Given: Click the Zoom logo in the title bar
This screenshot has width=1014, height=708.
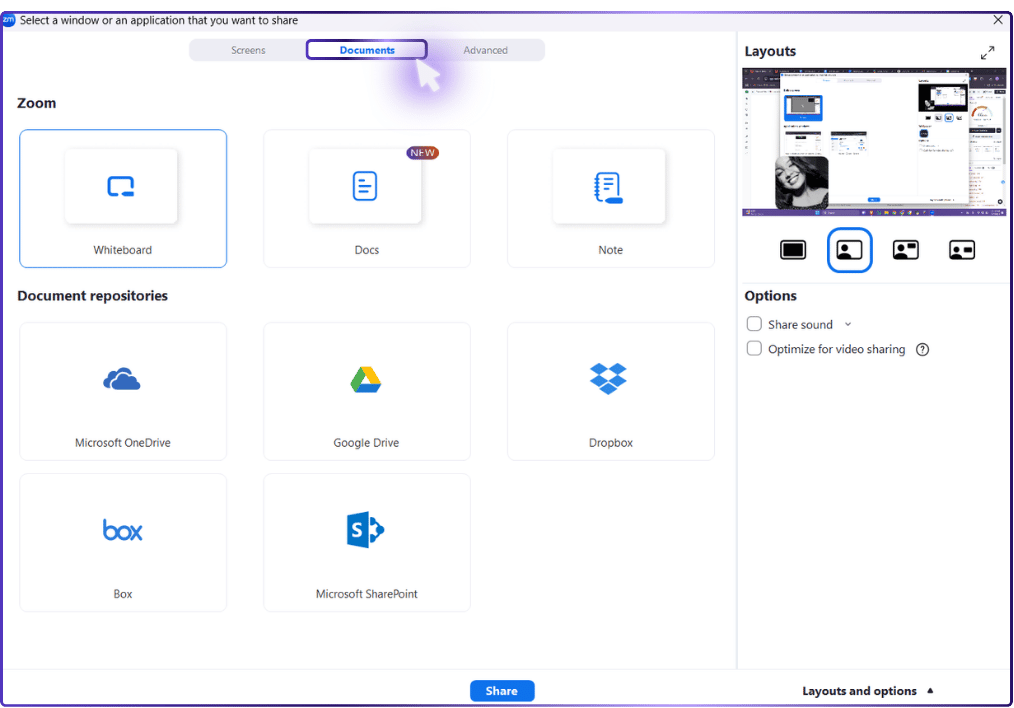Looking at the screenshot, I should (x=8, y=19).
